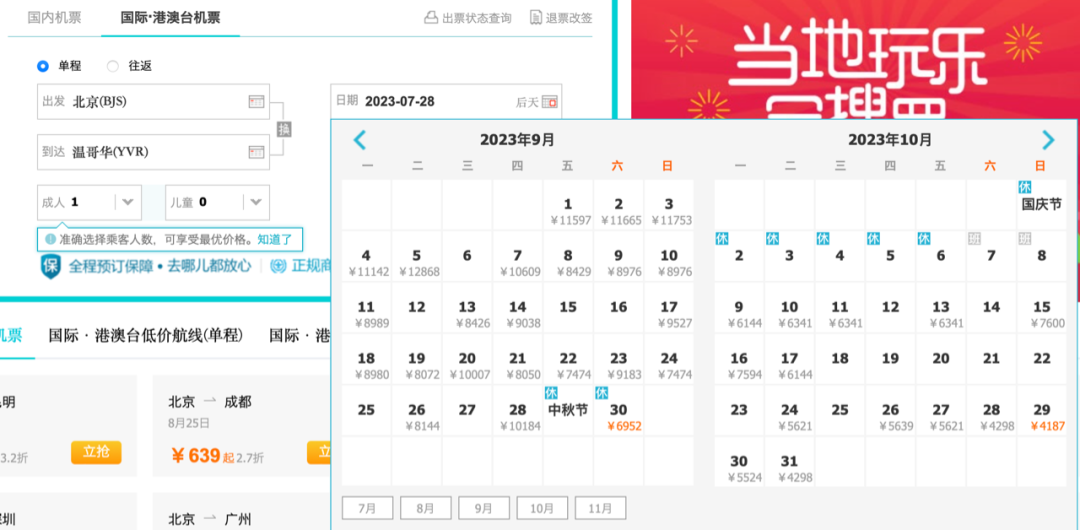The height and width of the screenshot is (530, 1080).
Task: Click the 知道了 link in tooltip
Action: (275, 240)
